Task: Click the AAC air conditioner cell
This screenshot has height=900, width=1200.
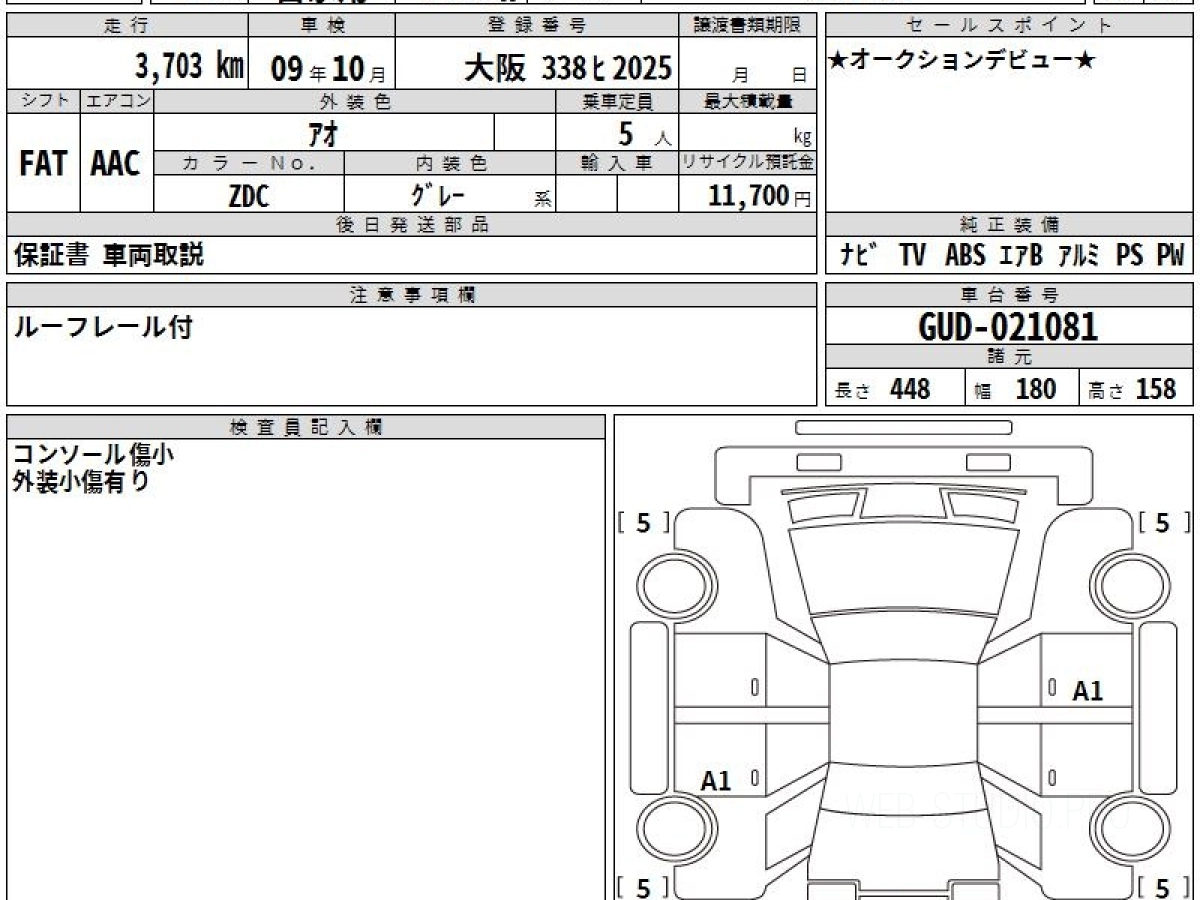Action: (x=116, y=164)
